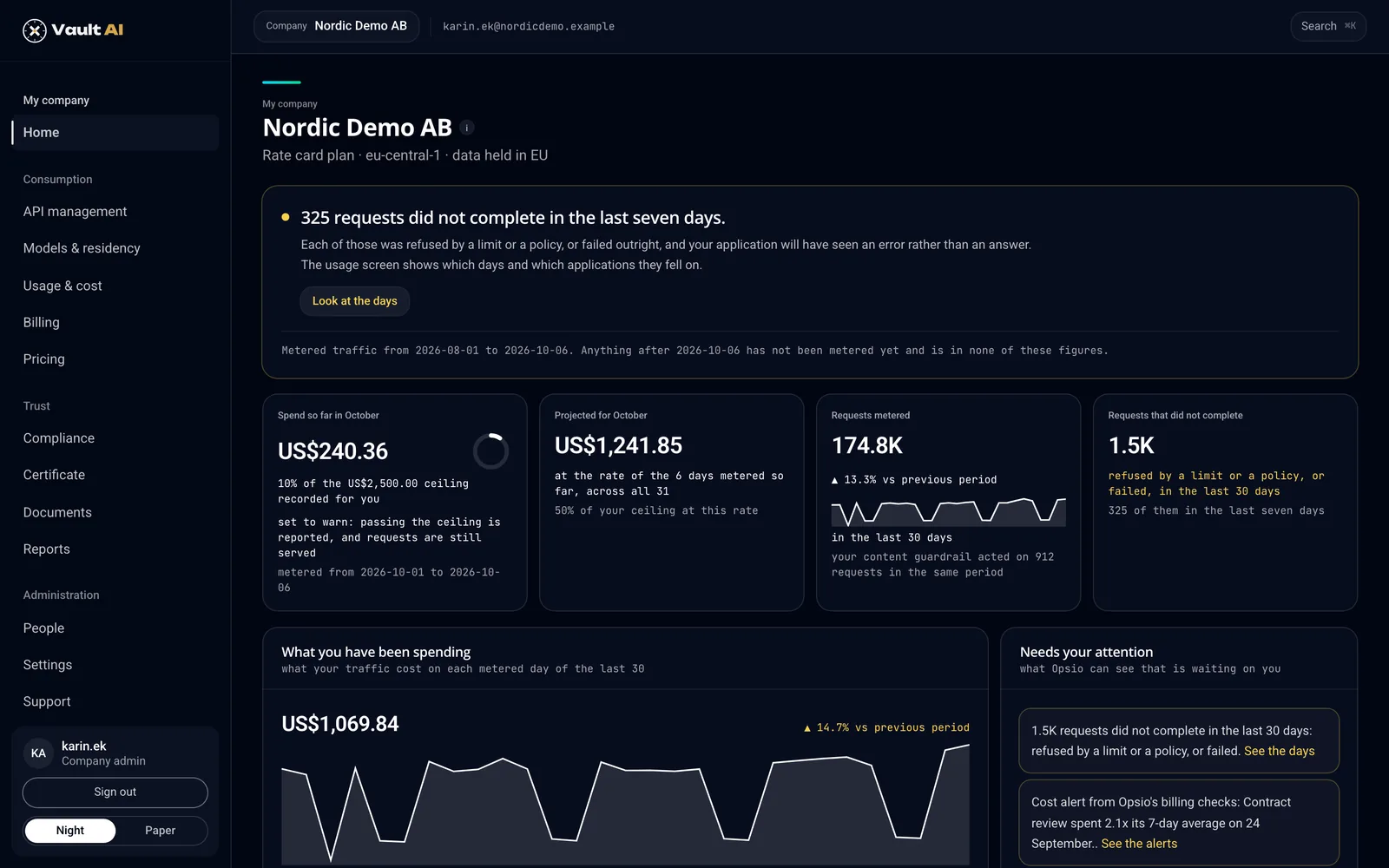Click the spending area chart
The image size is (1389, 868).
coord(625,803)
